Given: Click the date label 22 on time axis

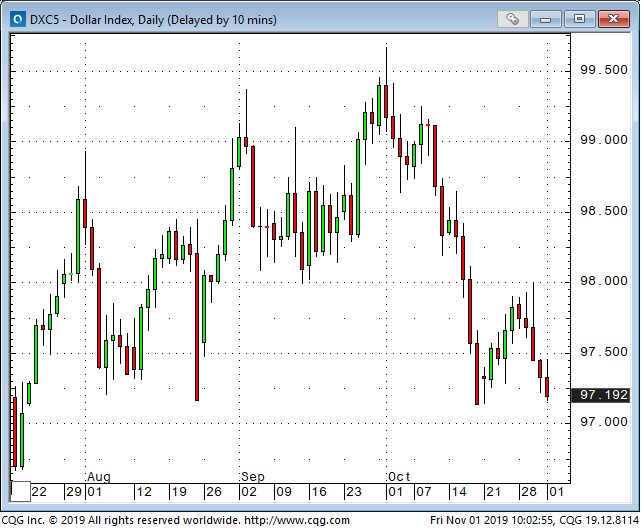Looking at the screenshot, I should pyautogui.click(x=39, y=492).
